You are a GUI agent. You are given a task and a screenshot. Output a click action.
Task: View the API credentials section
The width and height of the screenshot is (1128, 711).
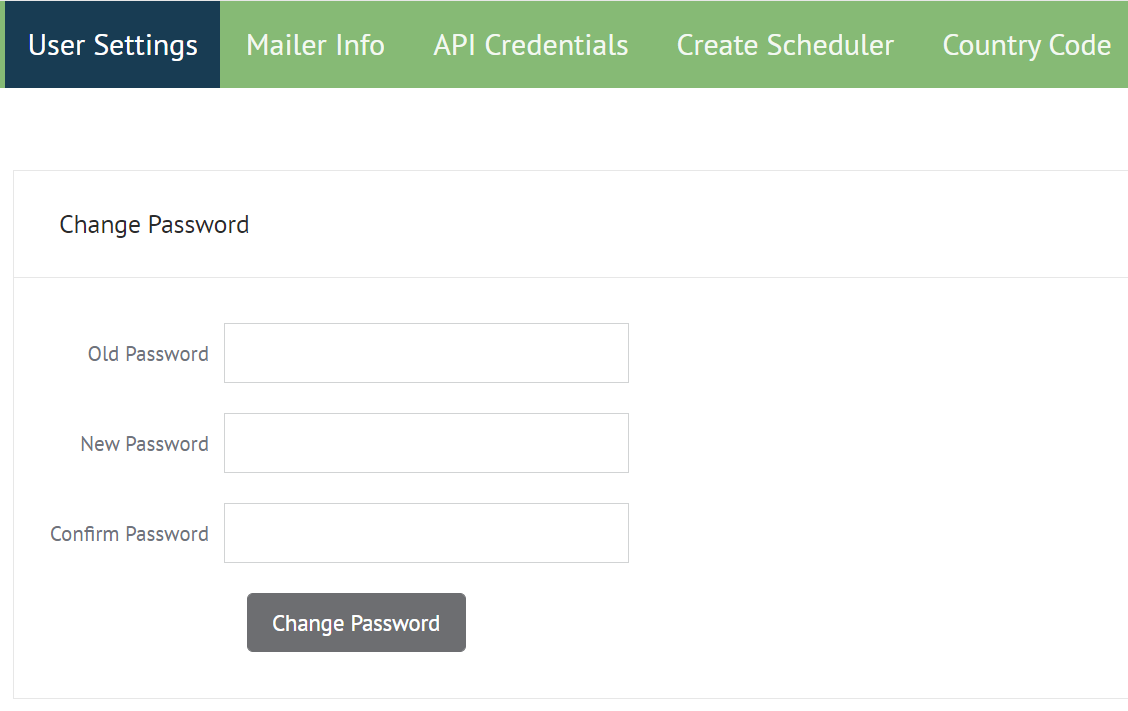531,45
